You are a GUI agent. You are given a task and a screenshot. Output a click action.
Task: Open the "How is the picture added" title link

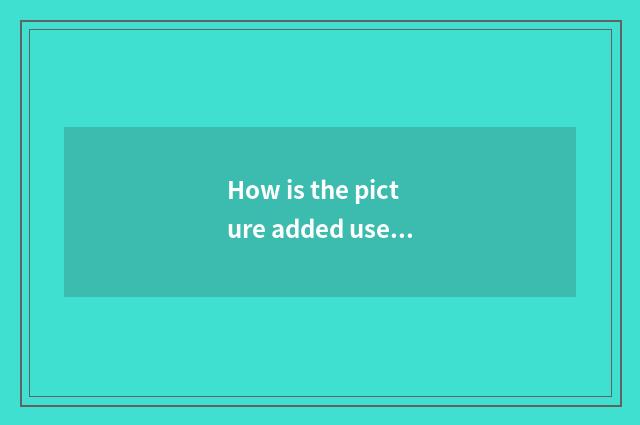tap(320, 209)
